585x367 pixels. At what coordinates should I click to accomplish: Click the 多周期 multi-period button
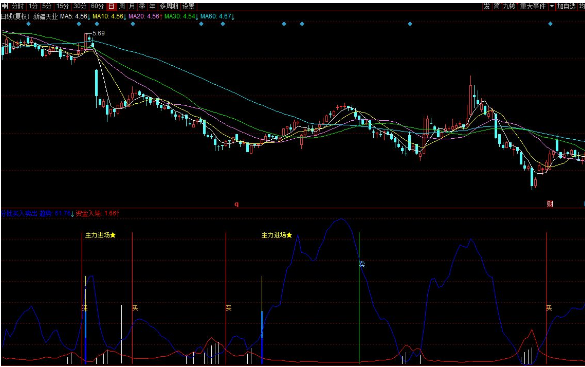[x=169, y=6]
